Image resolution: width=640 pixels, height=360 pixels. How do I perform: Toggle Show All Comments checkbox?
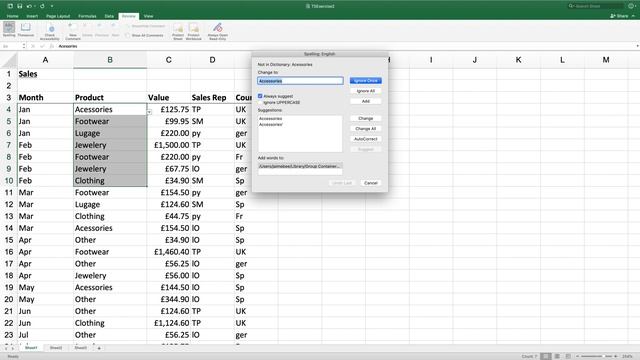tap(127, 36)
